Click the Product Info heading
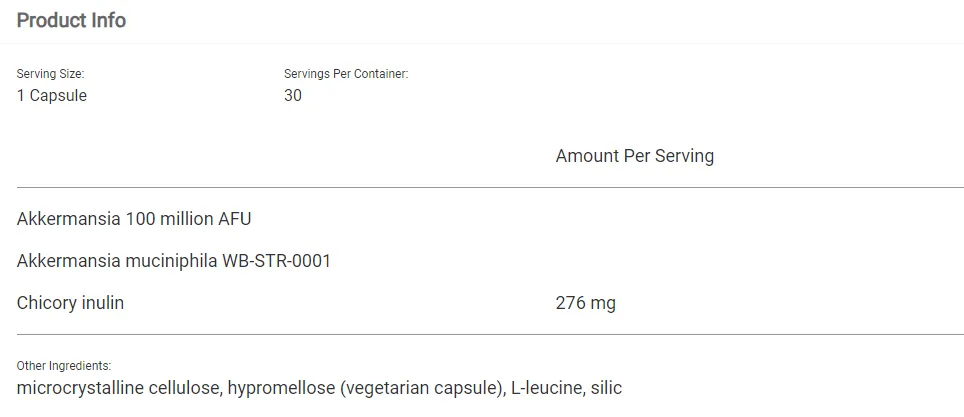Image resolution: width=964 pixels, height=417 pixels. (71, 20)
